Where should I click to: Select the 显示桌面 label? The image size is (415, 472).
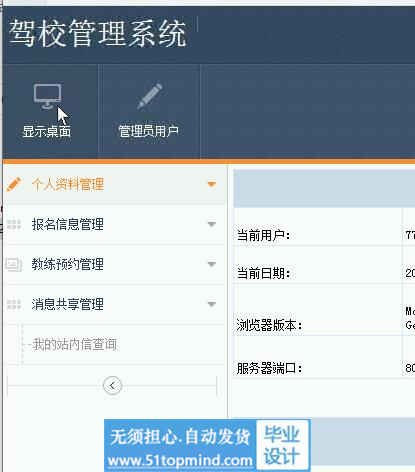point(47,131)
